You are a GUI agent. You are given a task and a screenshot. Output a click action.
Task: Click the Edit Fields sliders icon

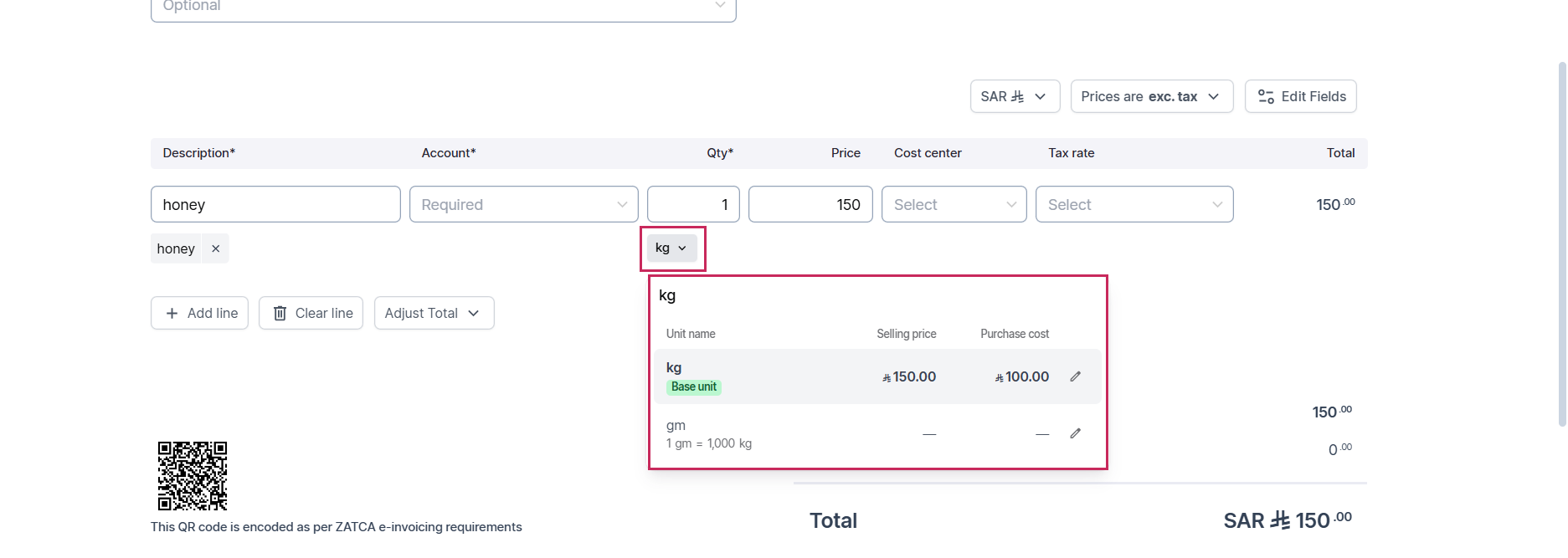coord(1266,96)
